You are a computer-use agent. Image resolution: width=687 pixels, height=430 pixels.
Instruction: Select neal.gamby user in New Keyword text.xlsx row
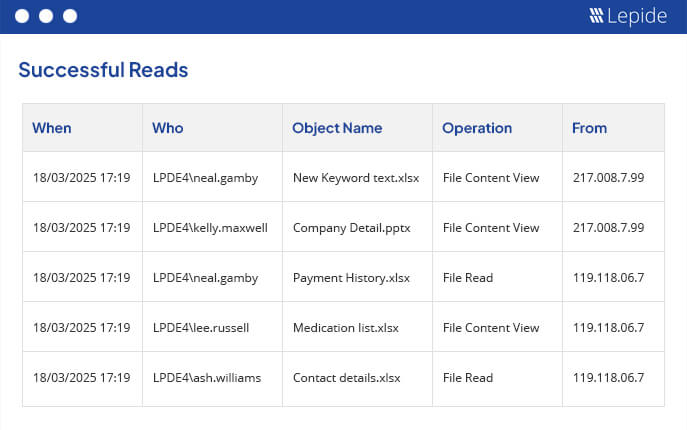pos(205,178)
